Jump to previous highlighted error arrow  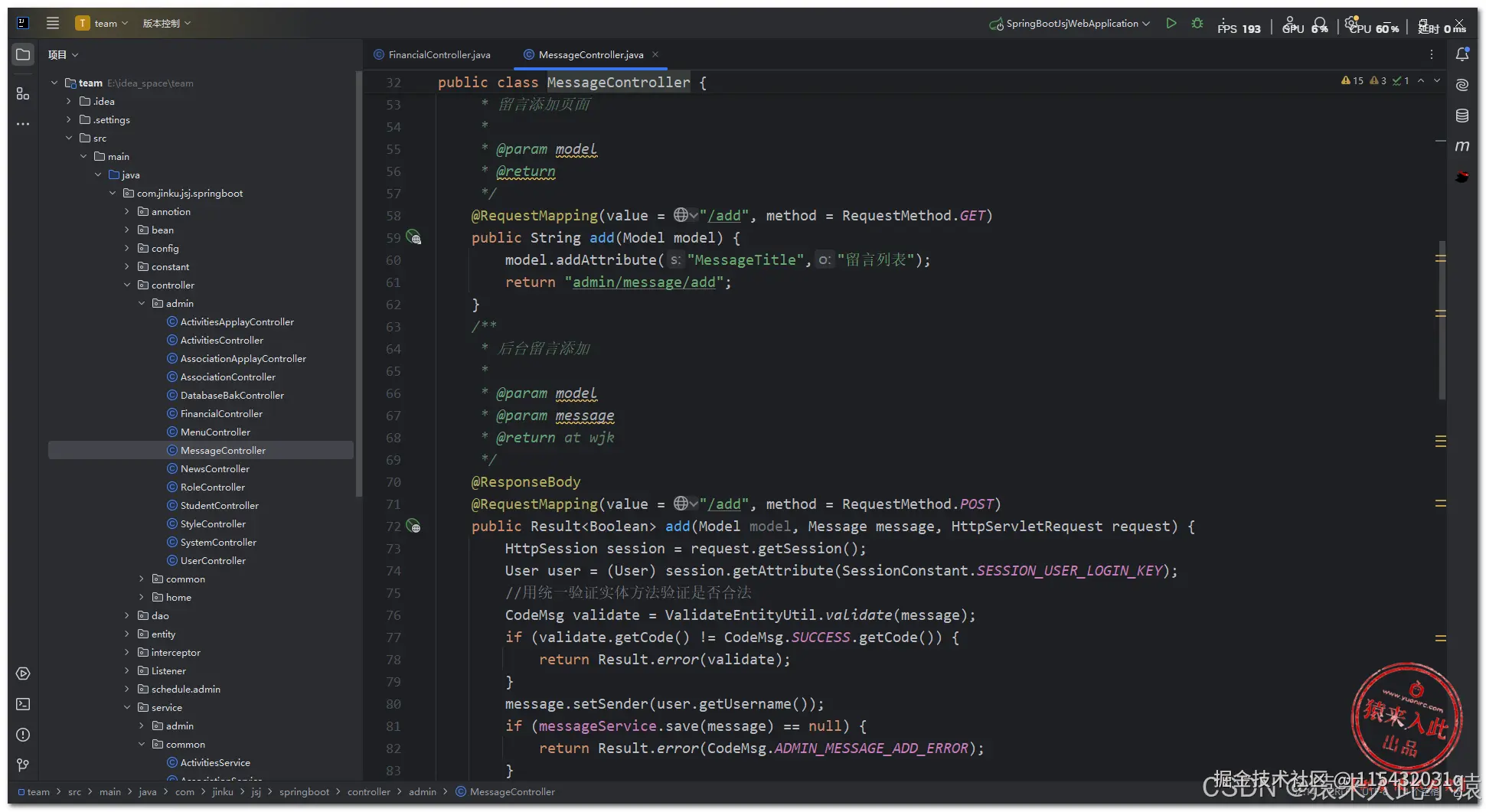pyautogui.click(x=1421, y=80)
